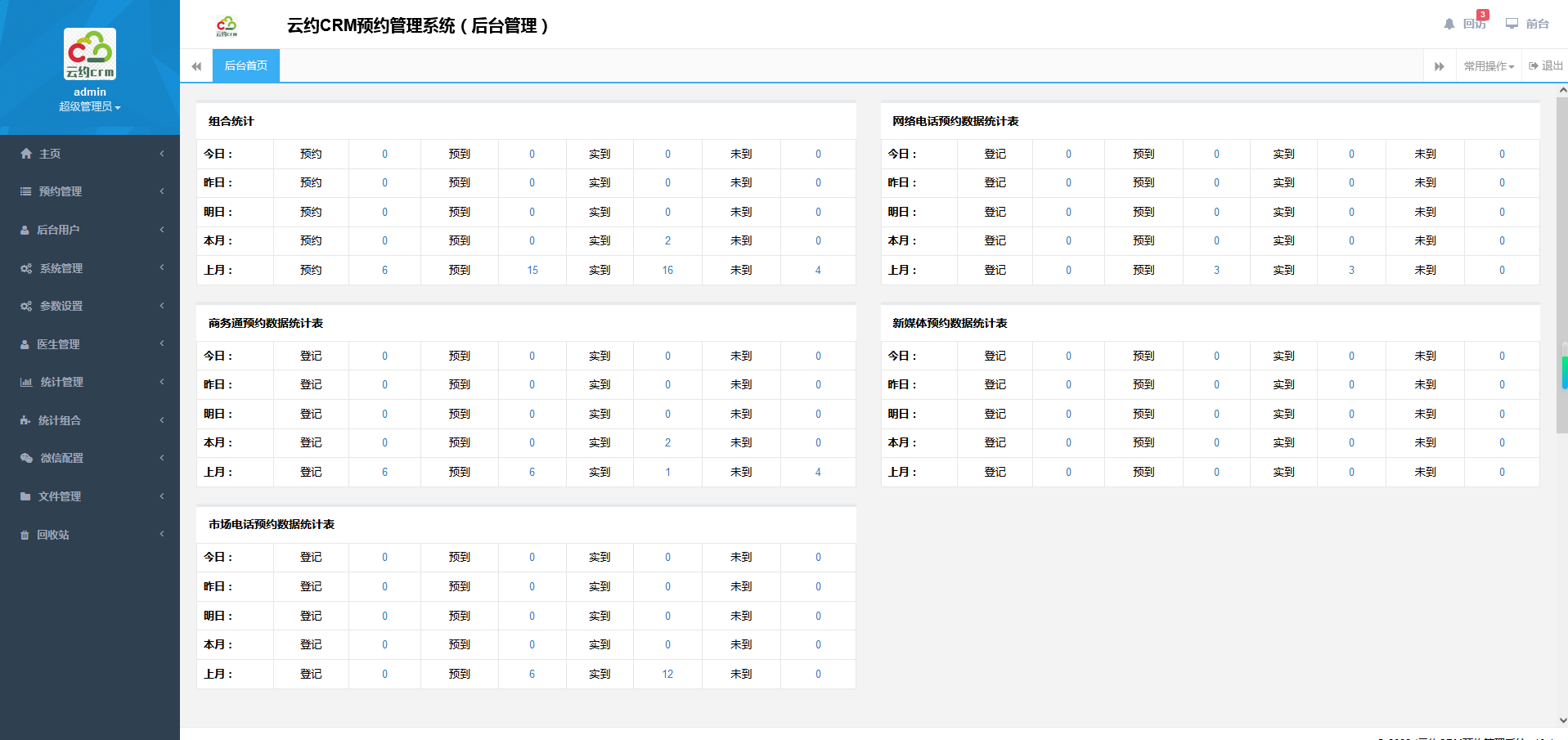Click the user icon beside 后台用户
The image size is (1568, 740).
(x=25, y=231)
